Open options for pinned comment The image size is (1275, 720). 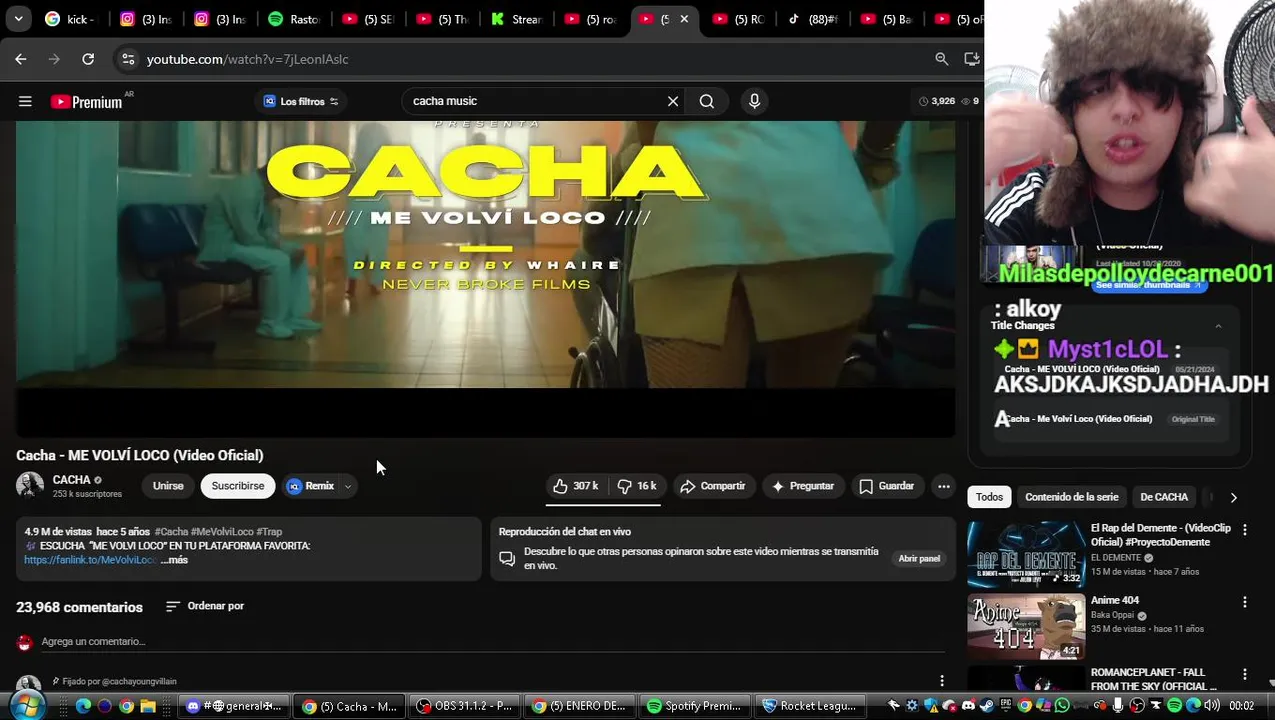tap(942, 681)
